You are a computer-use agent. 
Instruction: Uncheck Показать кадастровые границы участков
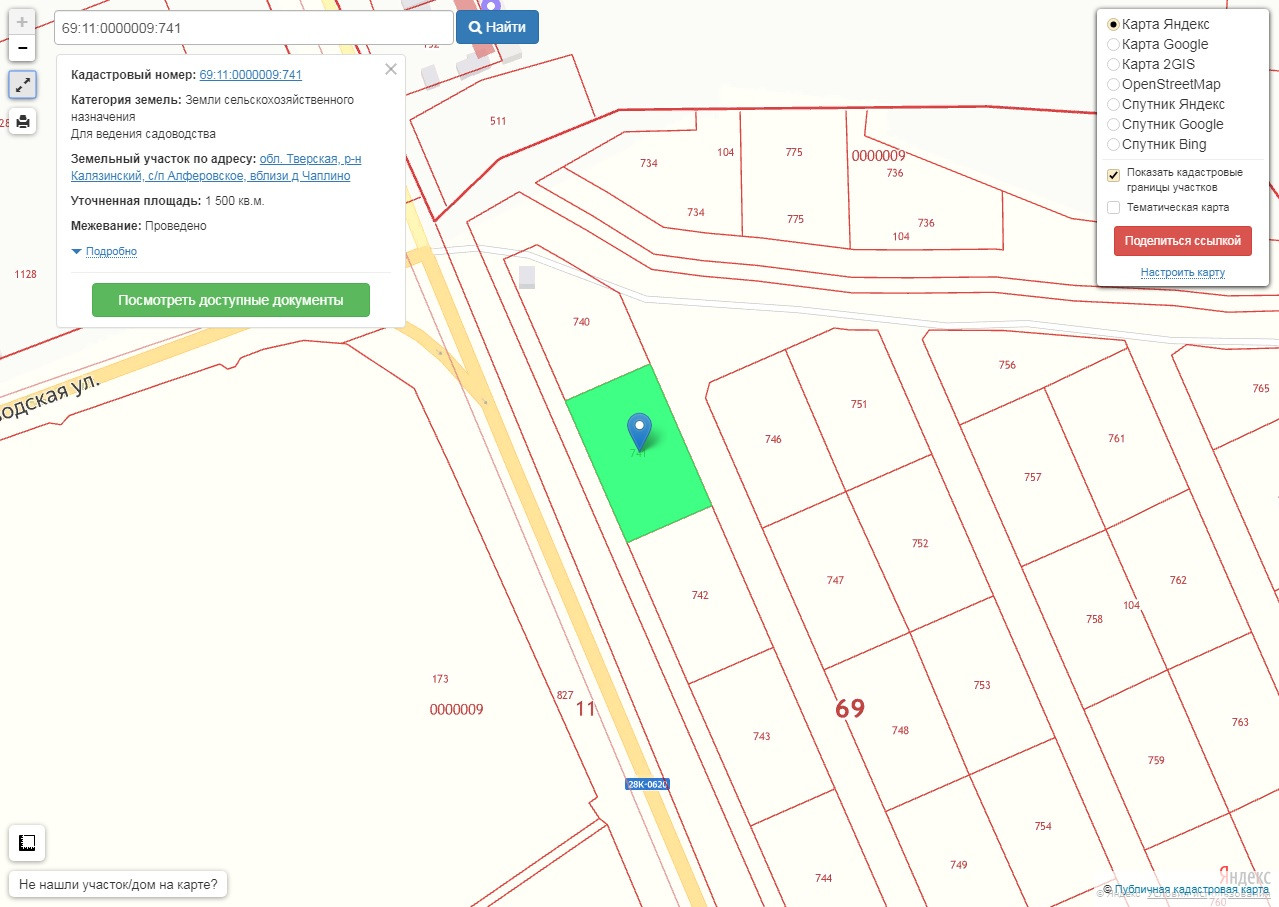1113,175
